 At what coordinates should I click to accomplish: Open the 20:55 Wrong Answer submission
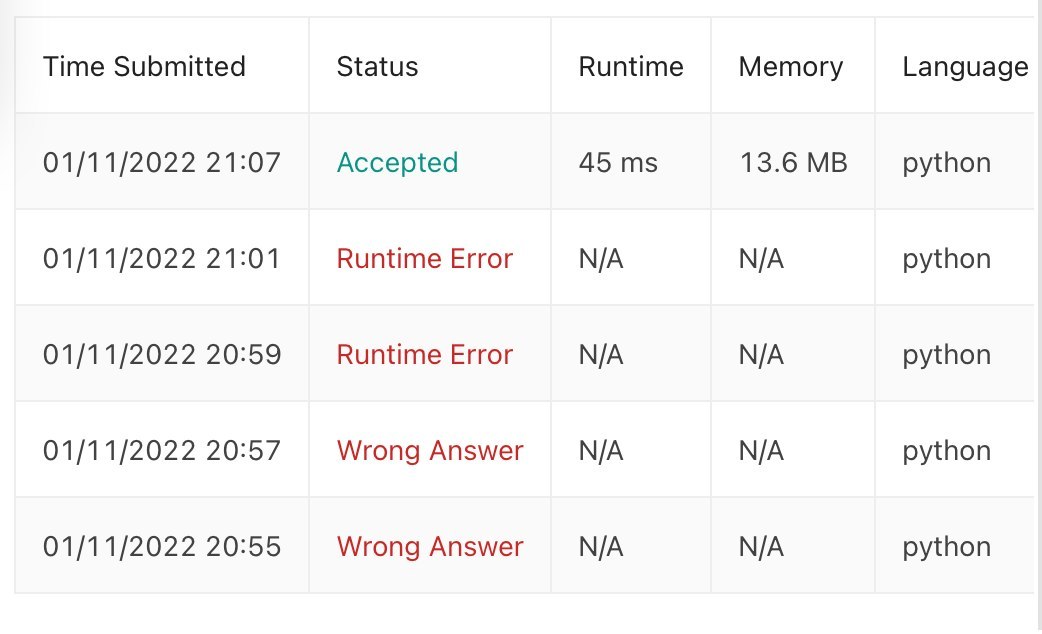pyautogui.click(x=430, y=546)
